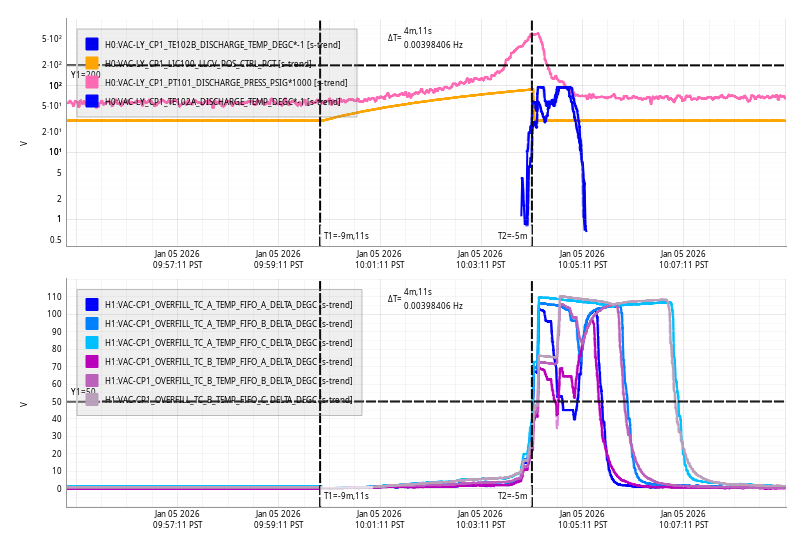The height and width of the screenshot is (551, 804).
Task: Click the cyan TC_A_TEMP_FIFO_C legend swatch
Action: tap(92, 342)
